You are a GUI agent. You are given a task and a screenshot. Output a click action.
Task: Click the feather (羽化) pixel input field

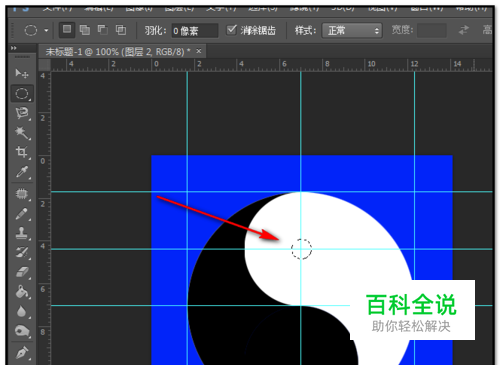point(195,31)
